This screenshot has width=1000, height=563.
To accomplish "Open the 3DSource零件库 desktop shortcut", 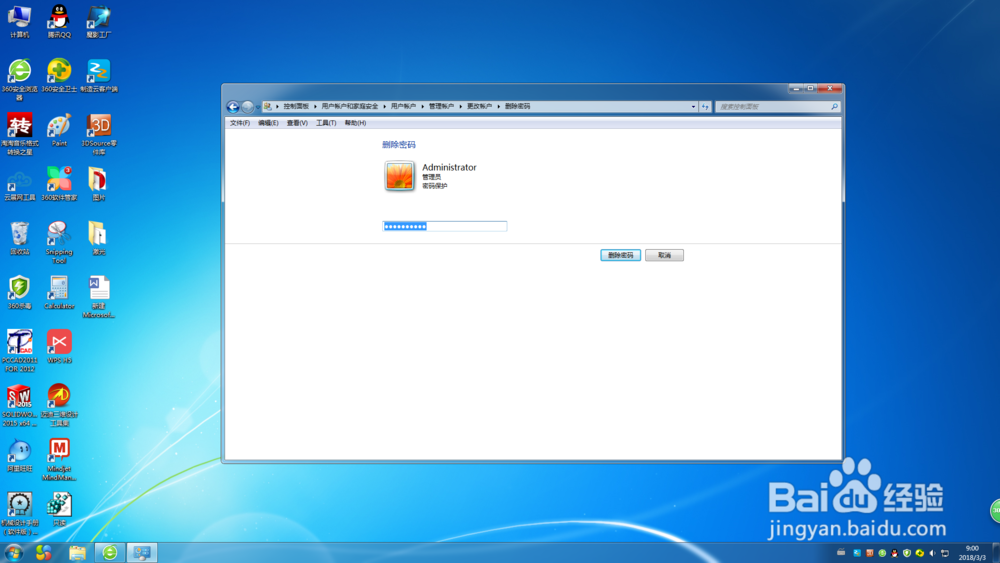I will [98, 133].
